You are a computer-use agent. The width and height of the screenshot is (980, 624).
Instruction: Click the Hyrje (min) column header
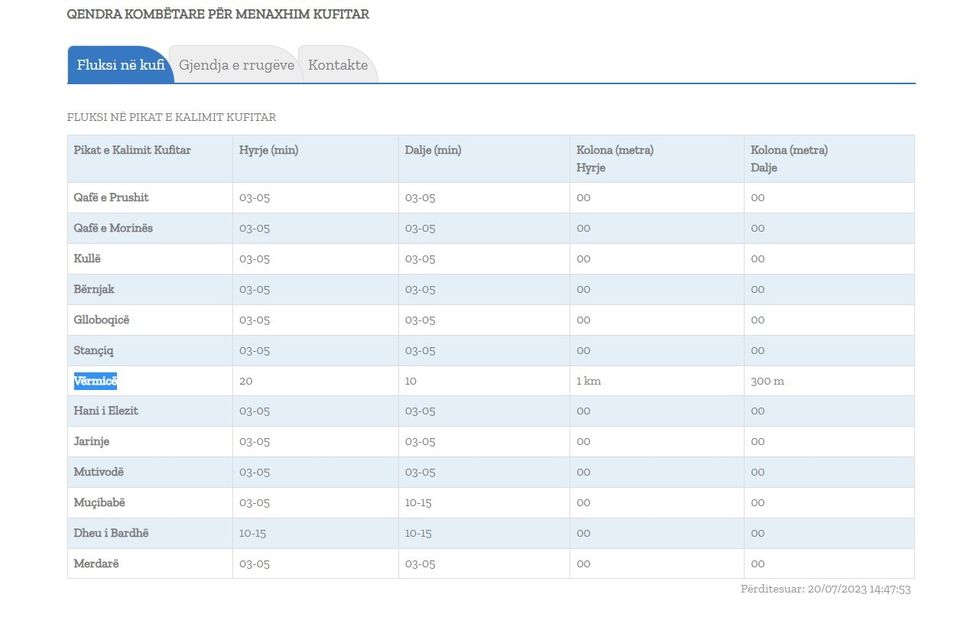coord(268,150)
